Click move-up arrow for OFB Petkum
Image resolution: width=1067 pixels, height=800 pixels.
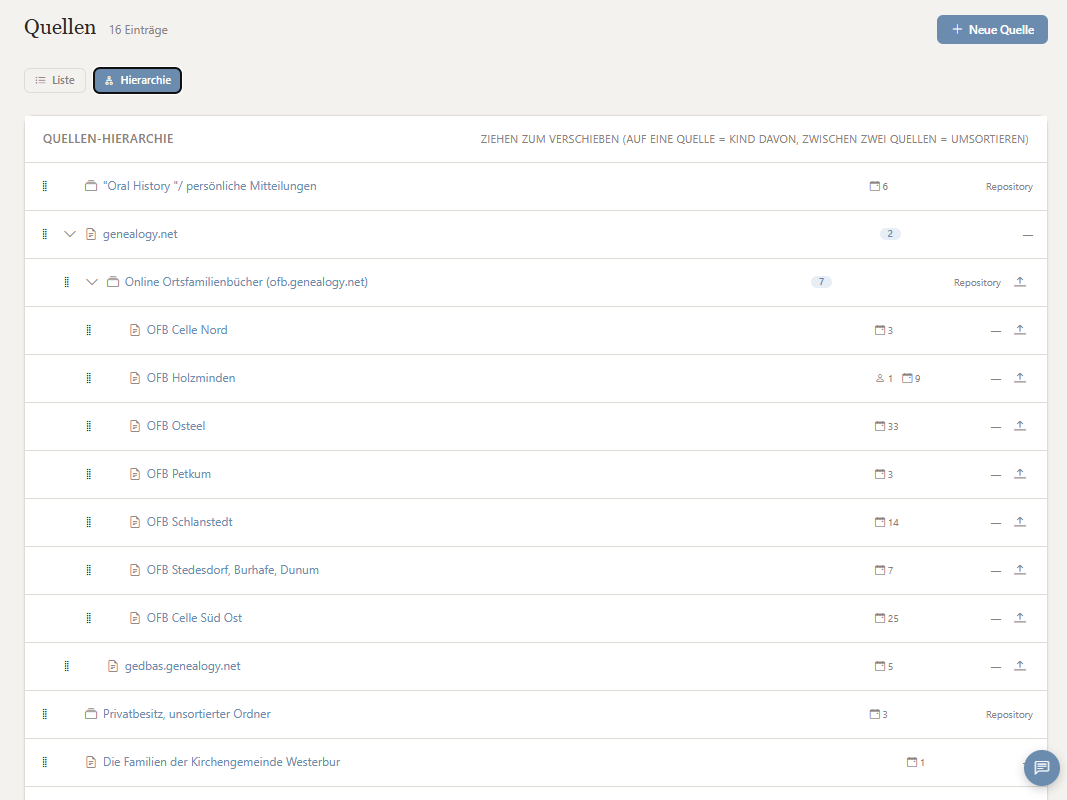[1020, 473]
